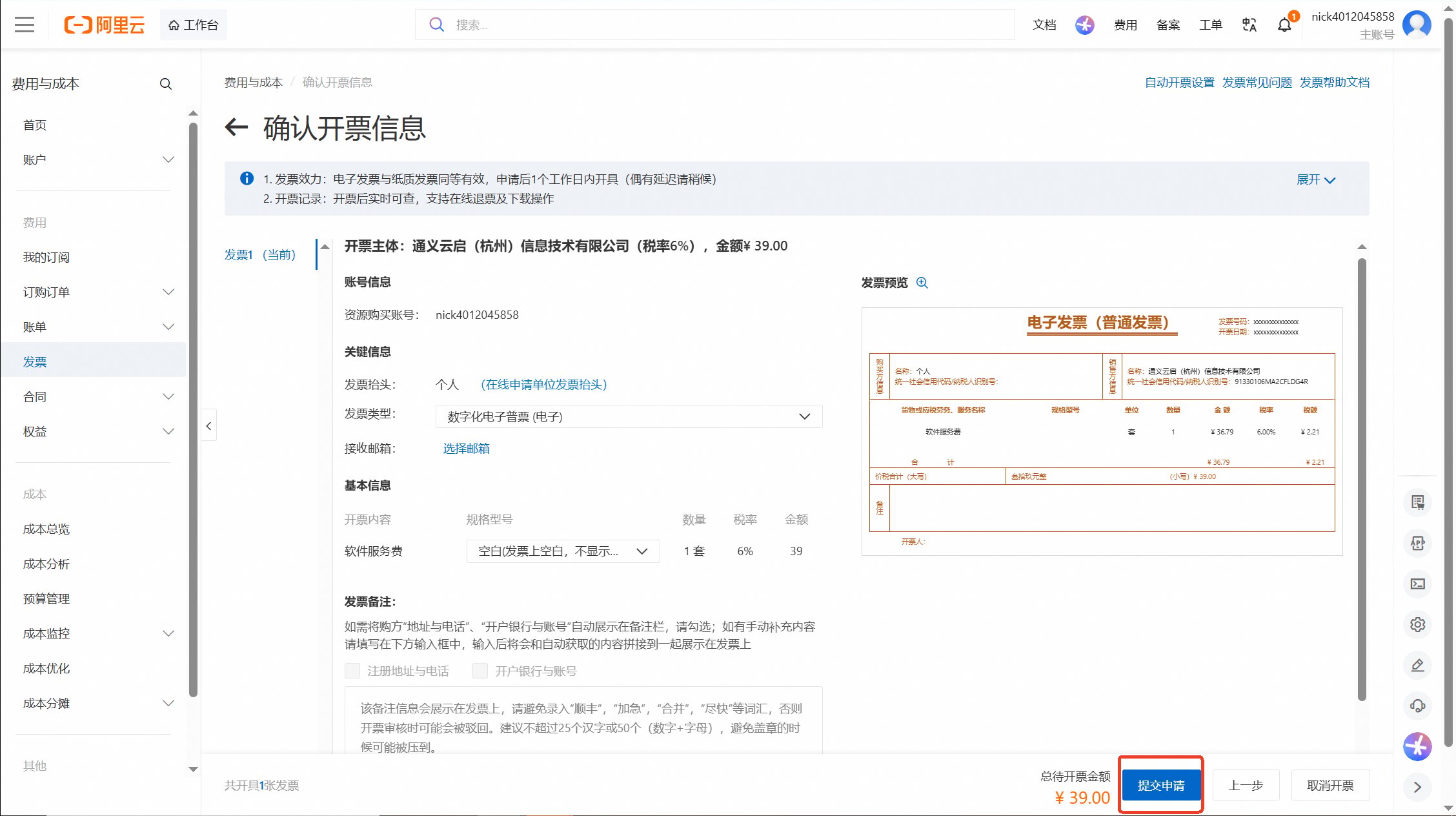Click the floating AI assistant button
The image size is (1456, 816).
pyautogui.click(x=1417, y=747)
